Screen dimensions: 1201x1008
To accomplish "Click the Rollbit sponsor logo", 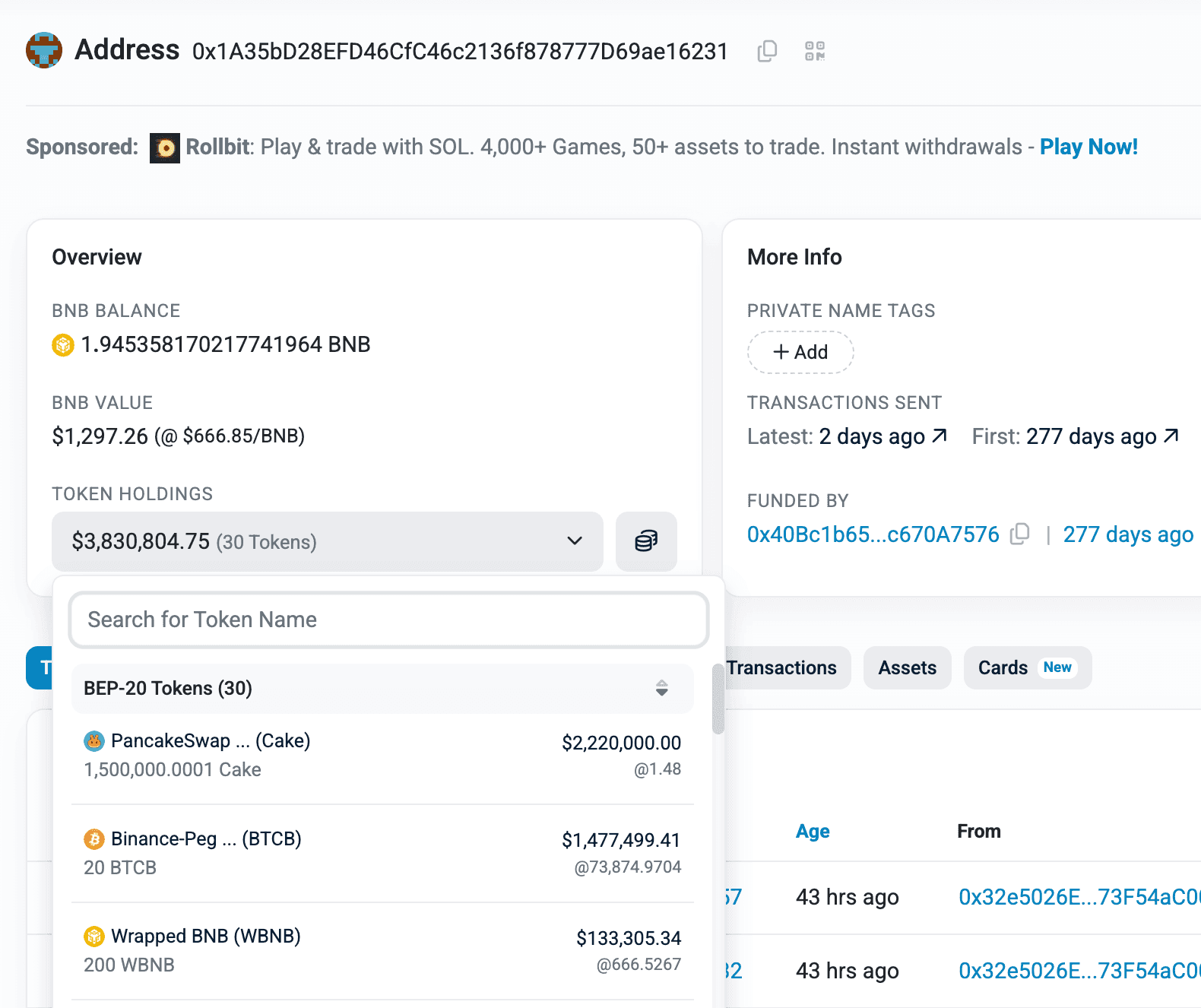I will click(164, 147).
